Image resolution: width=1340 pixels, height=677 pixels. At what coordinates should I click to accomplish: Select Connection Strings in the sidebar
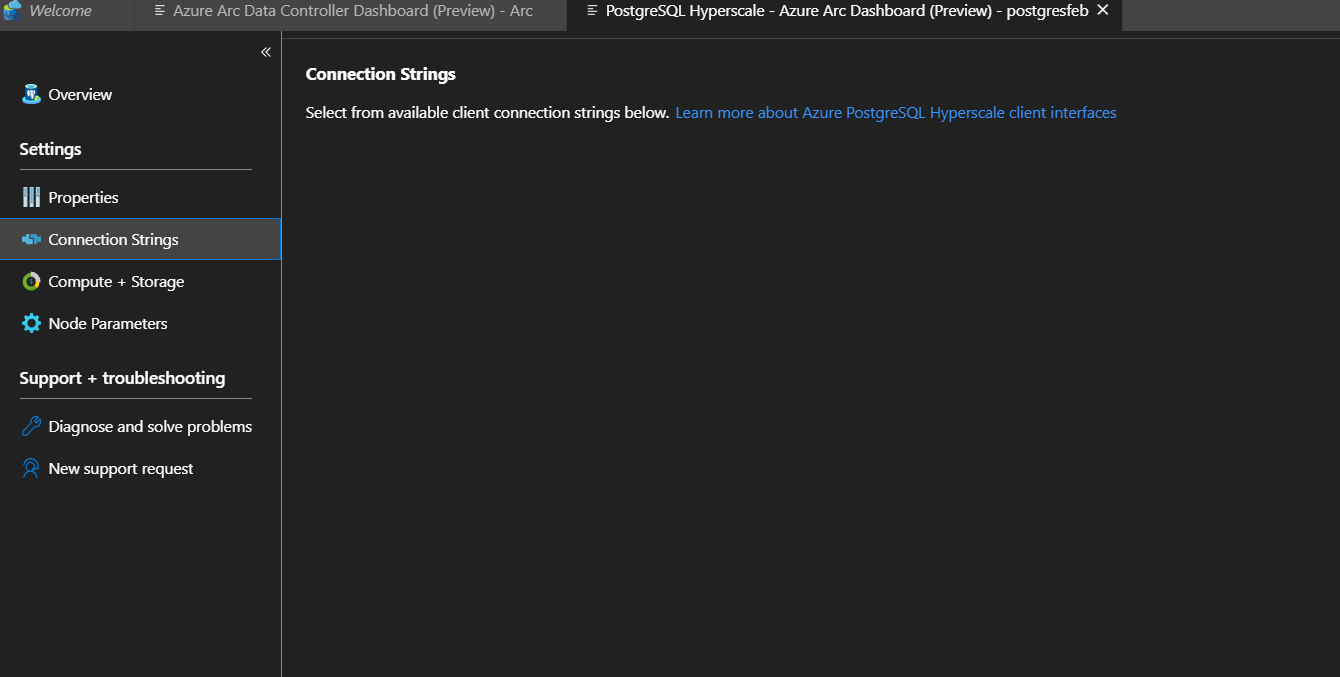click(x=140, y=239)
